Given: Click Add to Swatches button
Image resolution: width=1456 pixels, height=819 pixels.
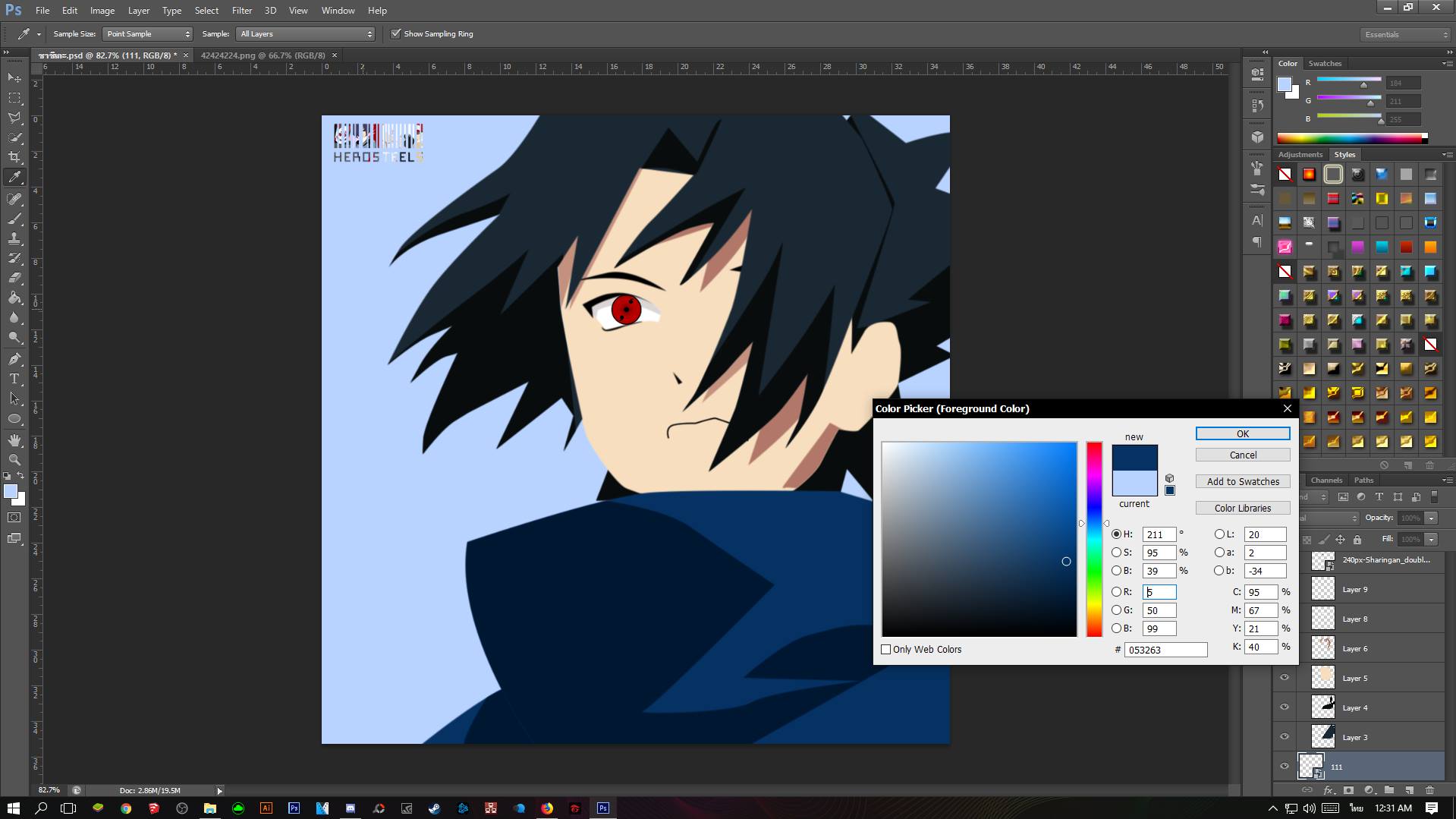Looking at the screenshot, I should pyautogui.click(x=1243, y=482).
